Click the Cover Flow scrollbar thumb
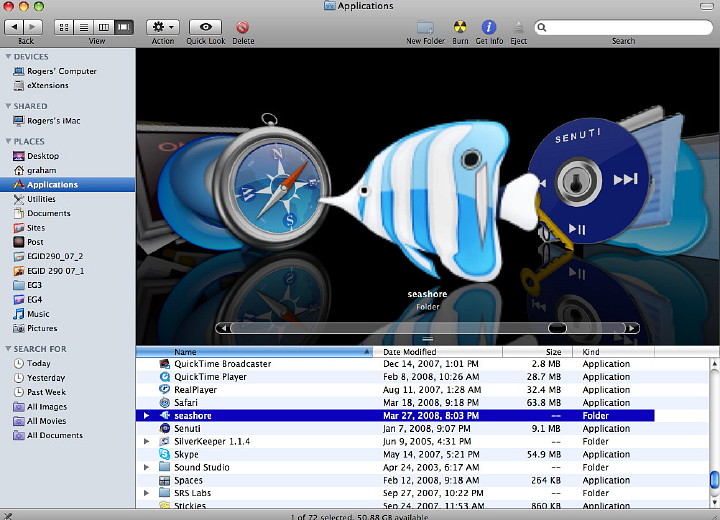 pyautogui.click(x=557, y=328)
